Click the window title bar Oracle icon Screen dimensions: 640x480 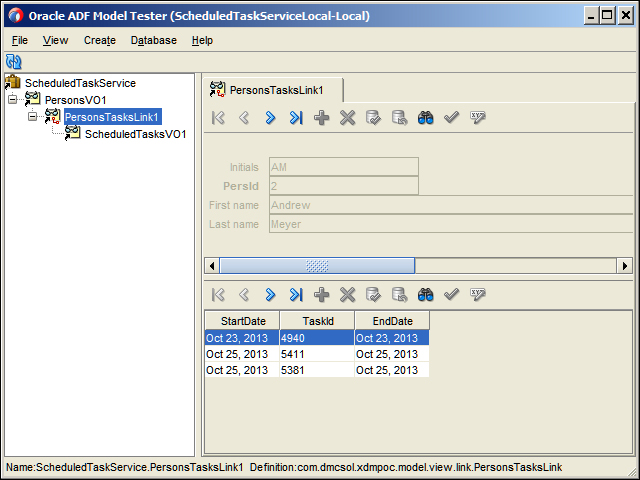coord(15,16)
